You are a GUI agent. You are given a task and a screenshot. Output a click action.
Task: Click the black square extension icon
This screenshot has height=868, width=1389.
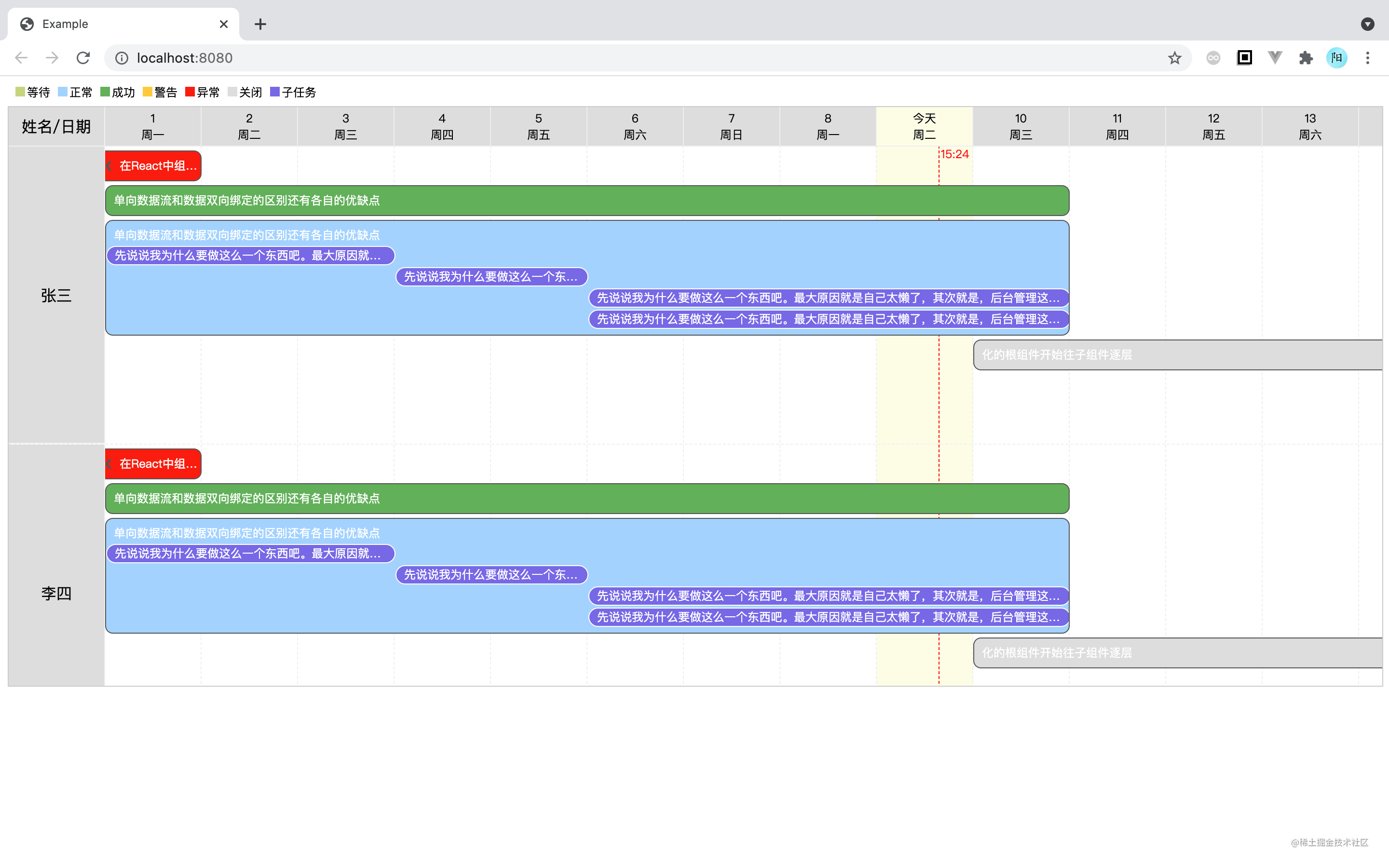click(1244, 58)
